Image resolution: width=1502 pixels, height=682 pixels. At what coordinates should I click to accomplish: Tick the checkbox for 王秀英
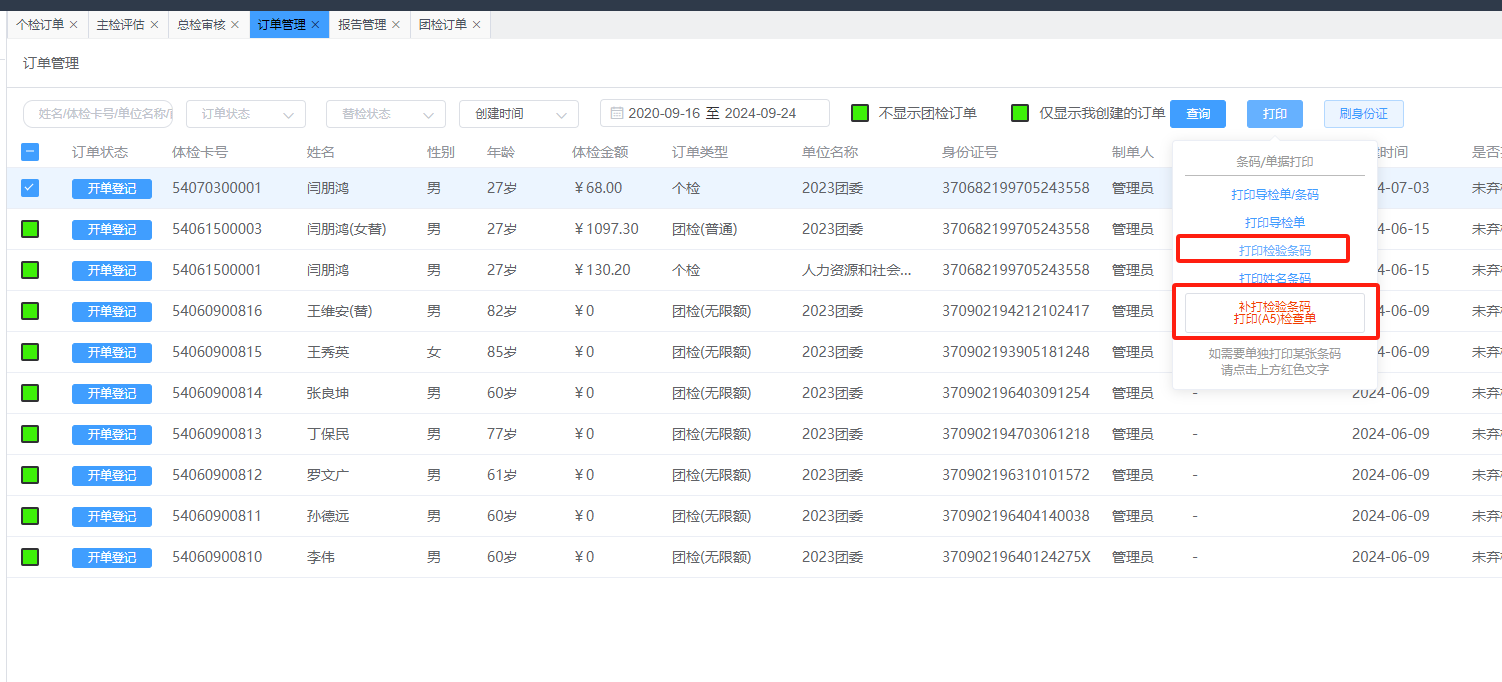coord(30,352)
